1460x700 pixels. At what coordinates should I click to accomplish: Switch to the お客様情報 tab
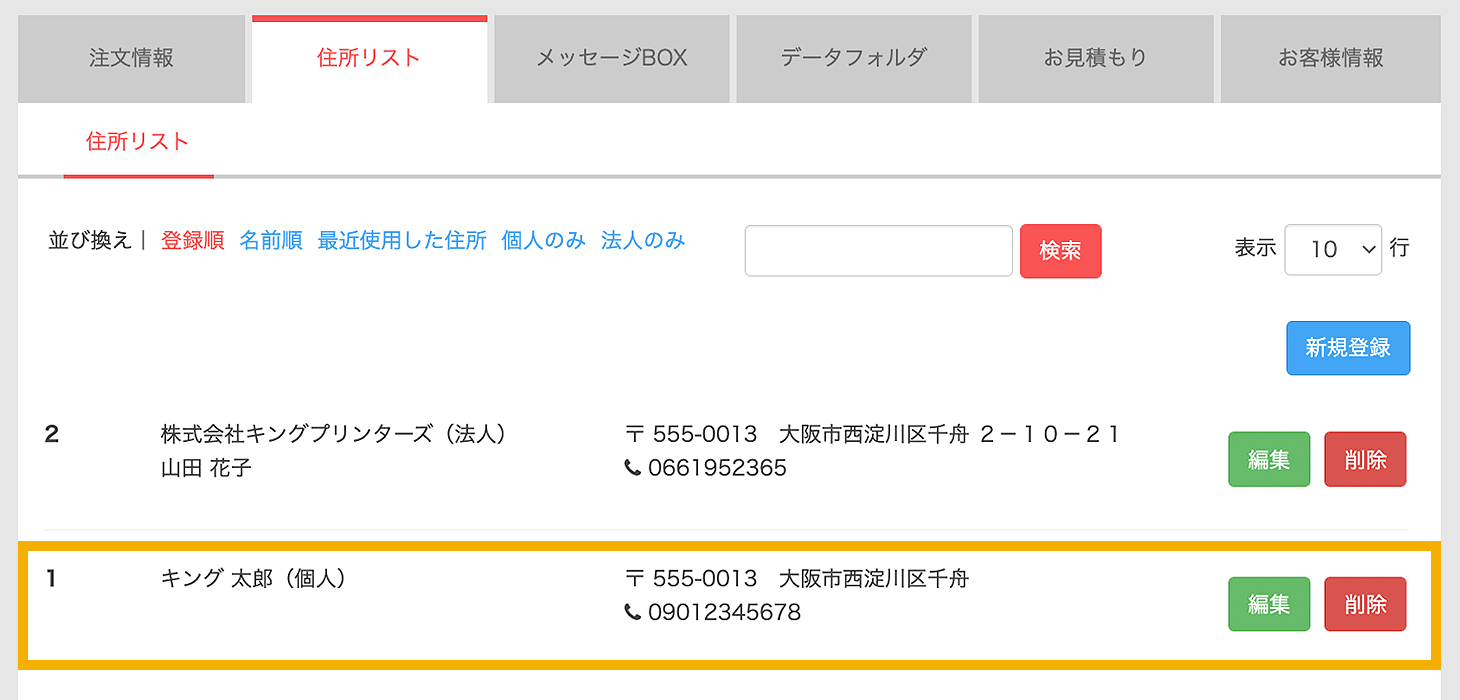coord(1330,58)
